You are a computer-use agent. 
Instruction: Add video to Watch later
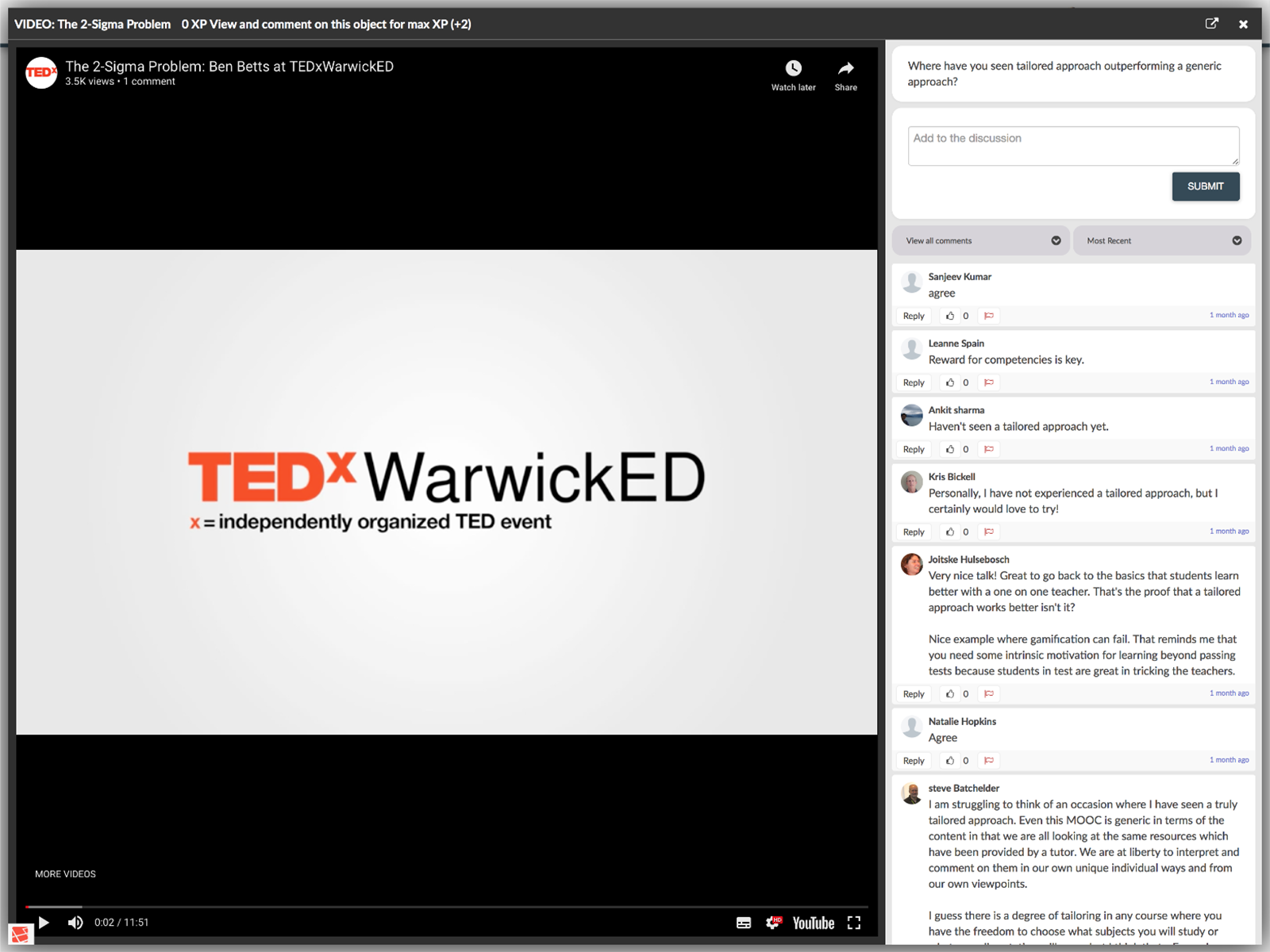click(x=794, y=75)
